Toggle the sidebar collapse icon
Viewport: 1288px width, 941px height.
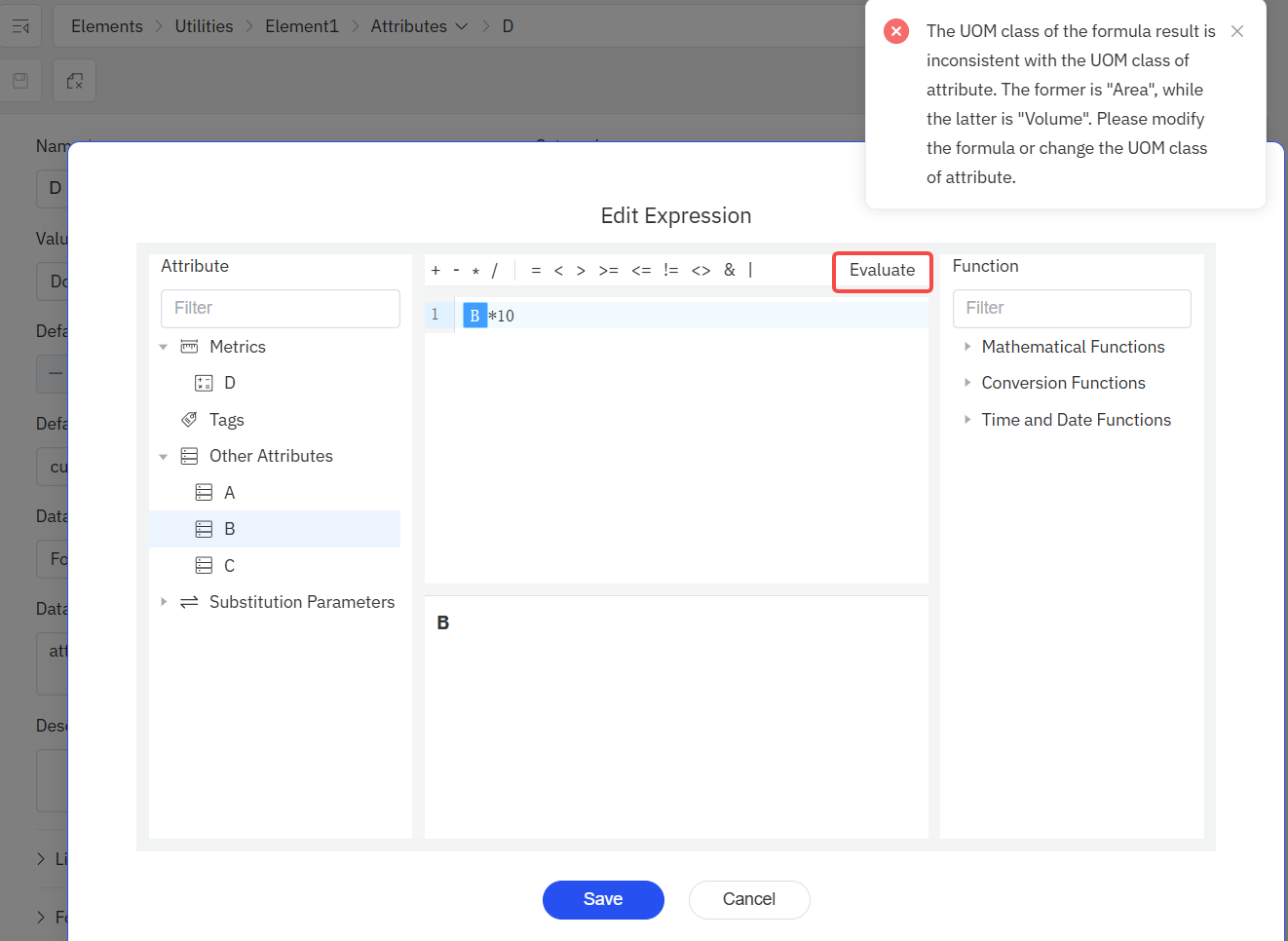point(20,26)
